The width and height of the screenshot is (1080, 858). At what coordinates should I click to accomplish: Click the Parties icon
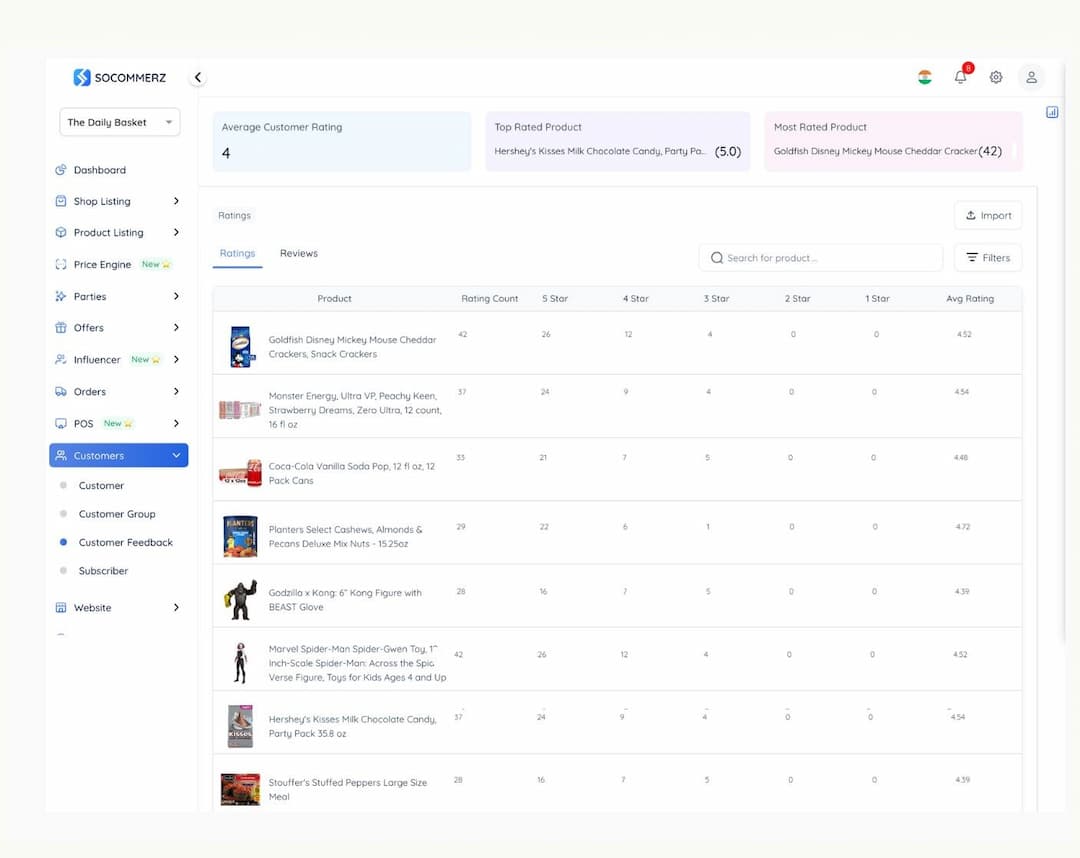pos(61,296)
